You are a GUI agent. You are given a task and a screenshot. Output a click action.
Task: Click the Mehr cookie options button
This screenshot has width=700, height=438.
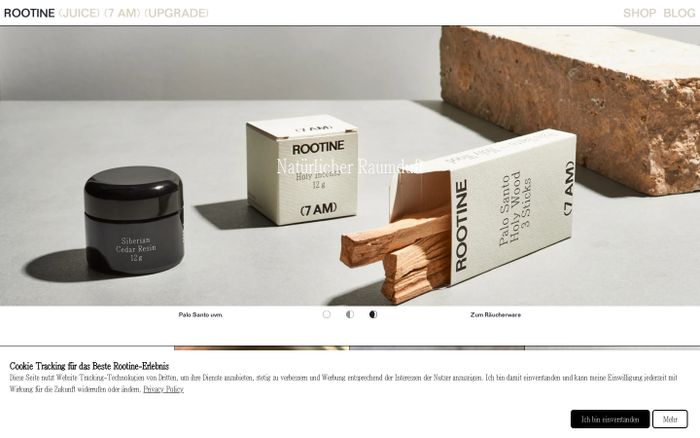coord(670,419)
